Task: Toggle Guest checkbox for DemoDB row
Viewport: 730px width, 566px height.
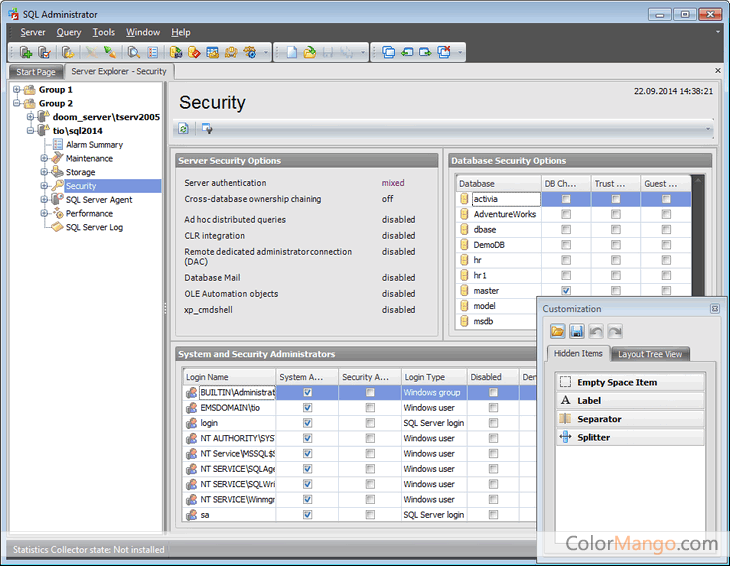Action: [x=666, y=245]
